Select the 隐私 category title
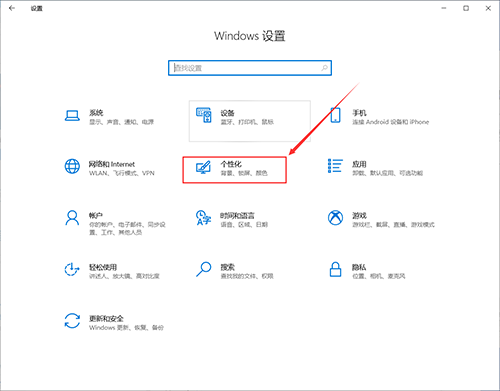Viewport: 500px width, 391px height. (359, 267)
